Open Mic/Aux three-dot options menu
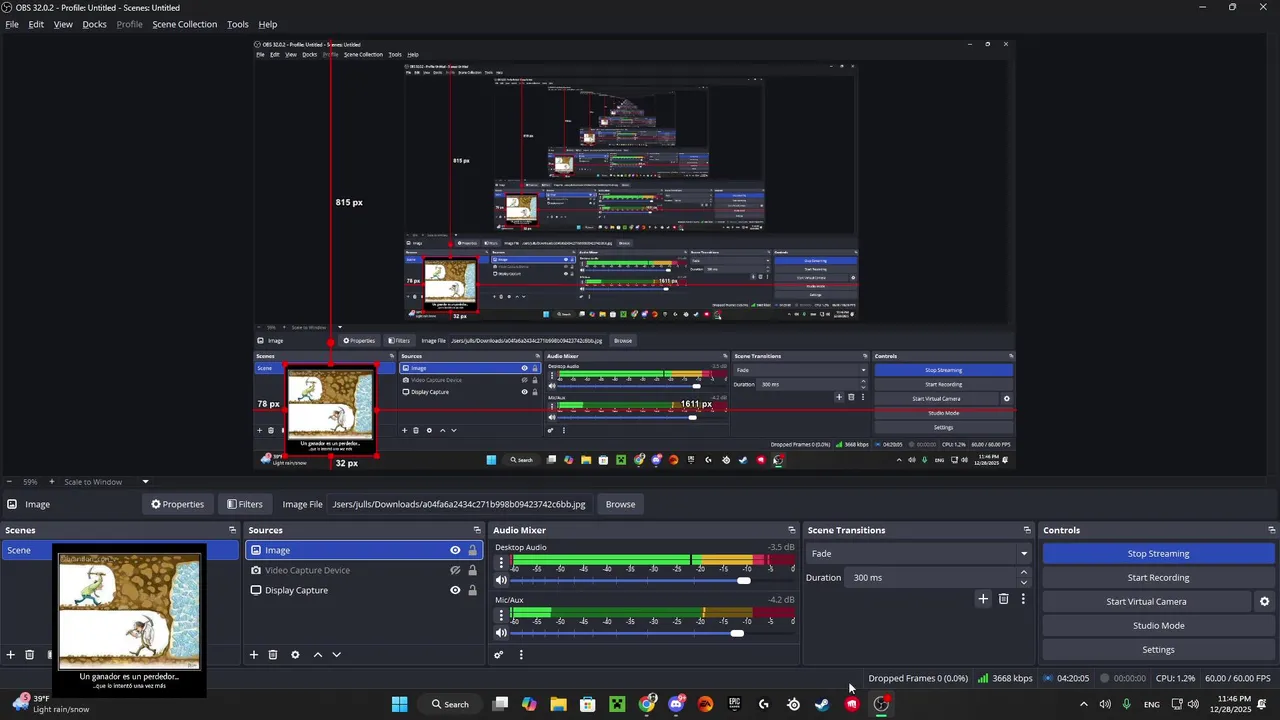 (501, 614)
